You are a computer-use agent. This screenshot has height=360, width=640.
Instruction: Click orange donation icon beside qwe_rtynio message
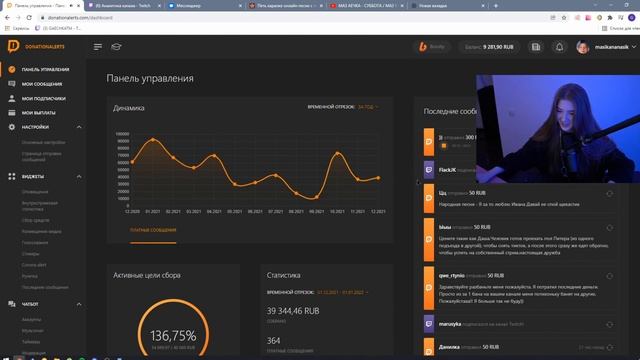pos(429,288)
